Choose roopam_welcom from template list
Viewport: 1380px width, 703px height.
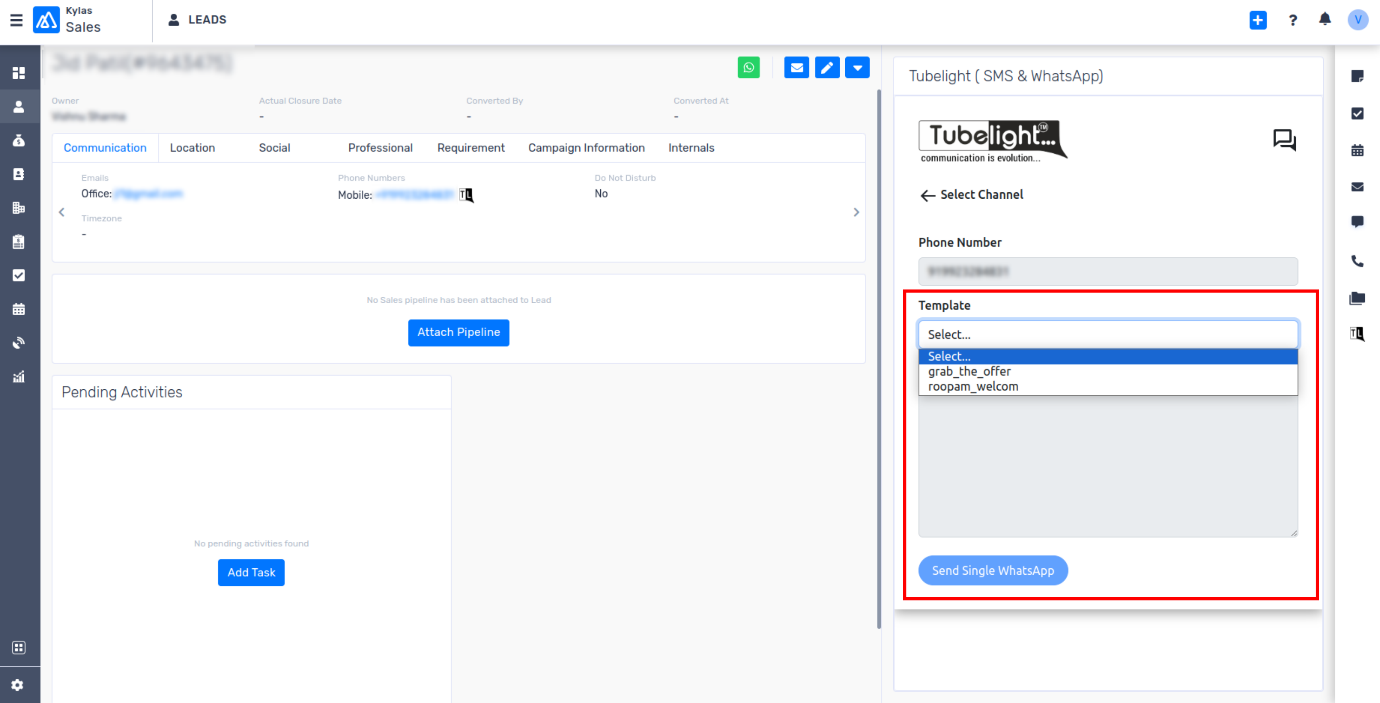[973, 386]
